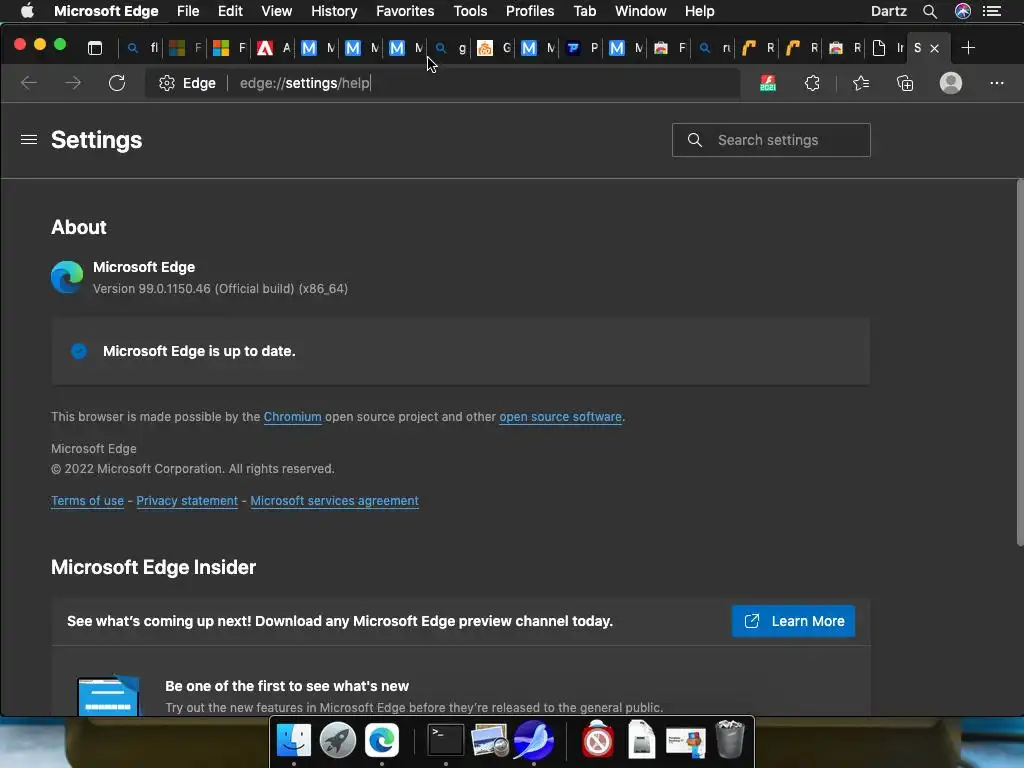1024x768 pixels.
Task: Open the Microsoft services agreement link
Action: pyautogui.click(x=334, y=501)
